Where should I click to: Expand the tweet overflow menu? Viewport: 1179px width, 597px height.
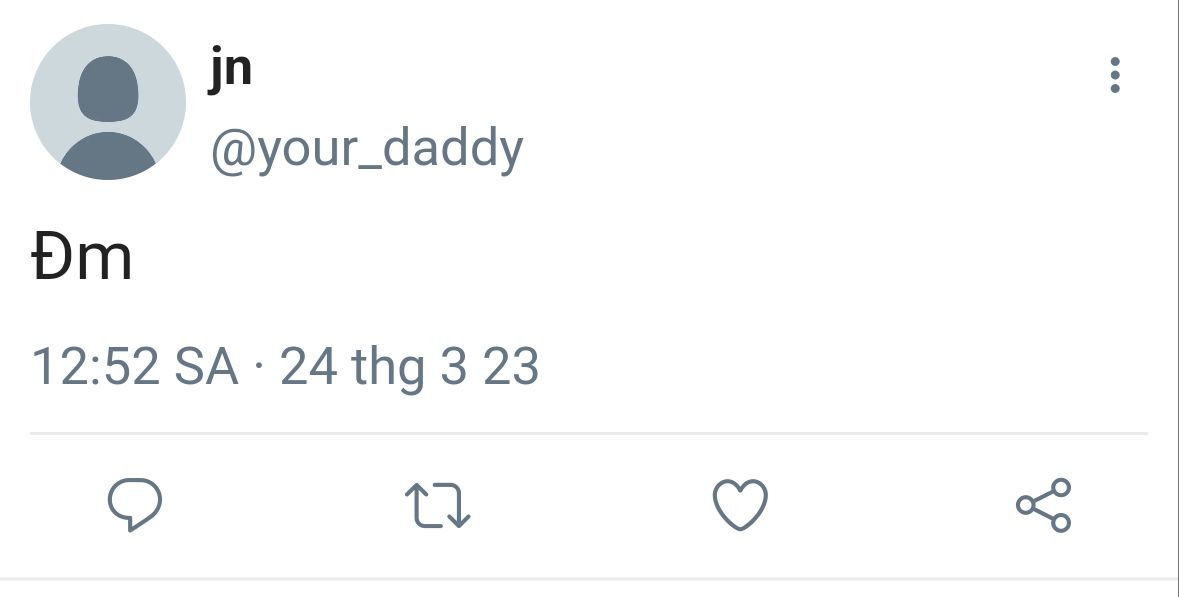tap(1115, 75)
